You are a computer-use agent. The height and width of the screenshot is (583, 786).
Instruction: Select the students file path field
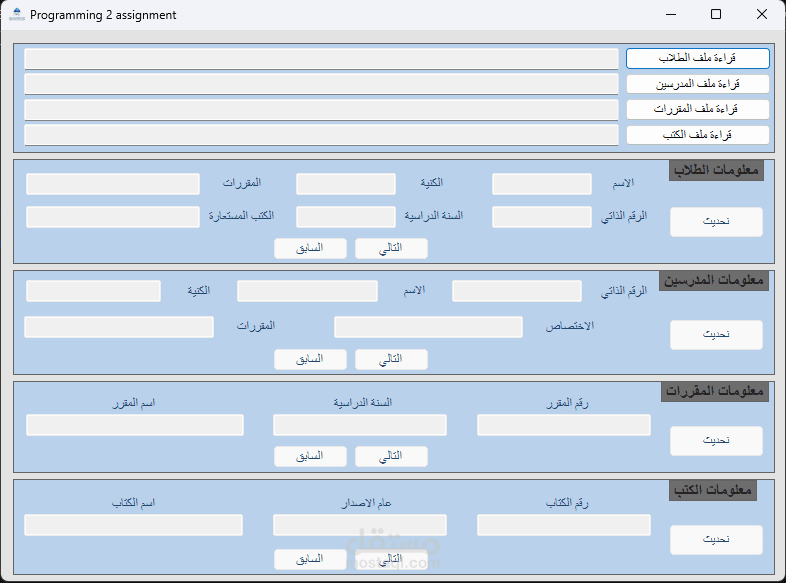321,59
